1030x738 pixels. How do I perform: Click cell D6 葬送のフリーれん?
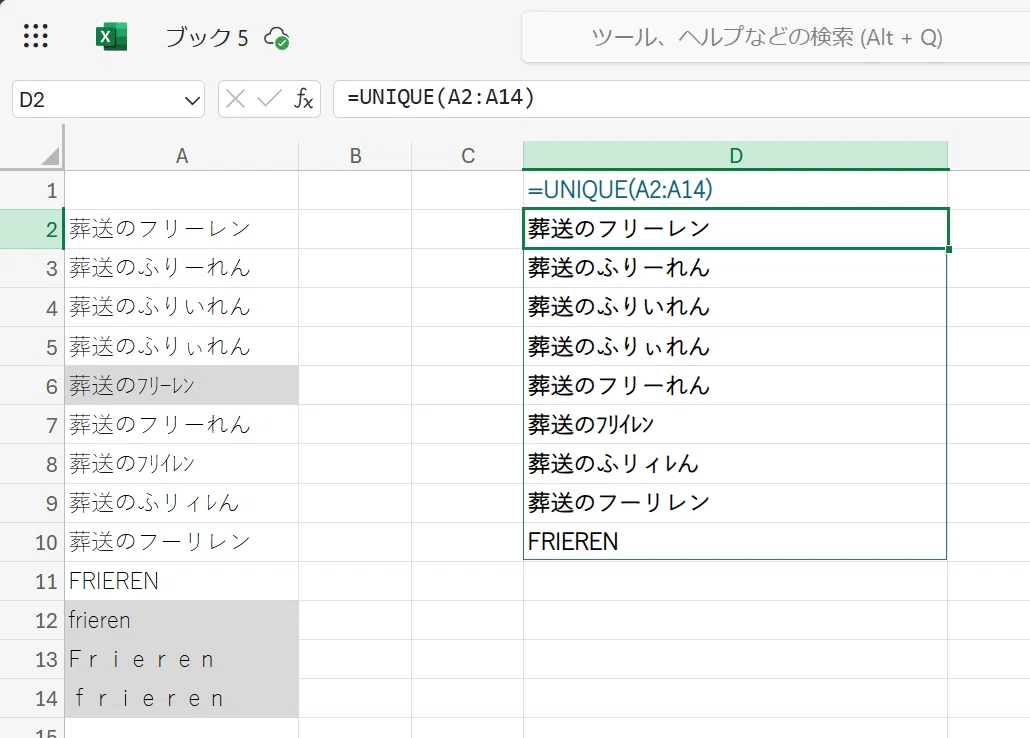[x=736, y=386]
